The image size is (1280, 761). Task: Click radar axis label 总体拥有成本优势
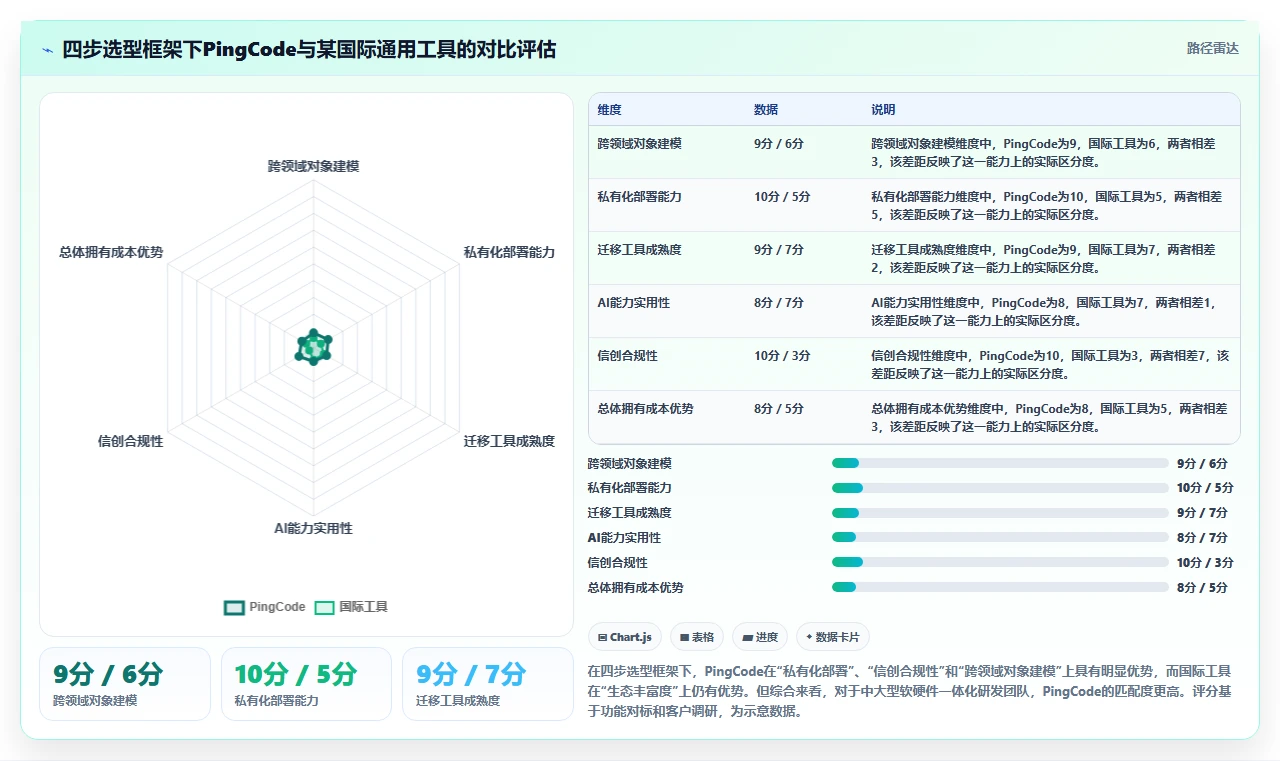coord(111,253)
